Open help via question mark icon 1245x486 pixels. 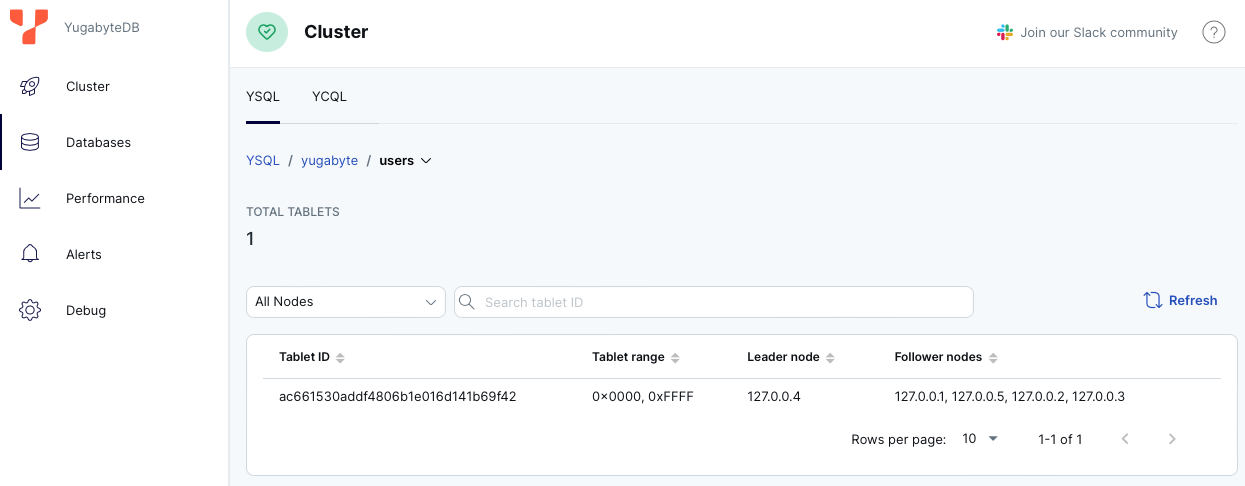point(1213,33)
